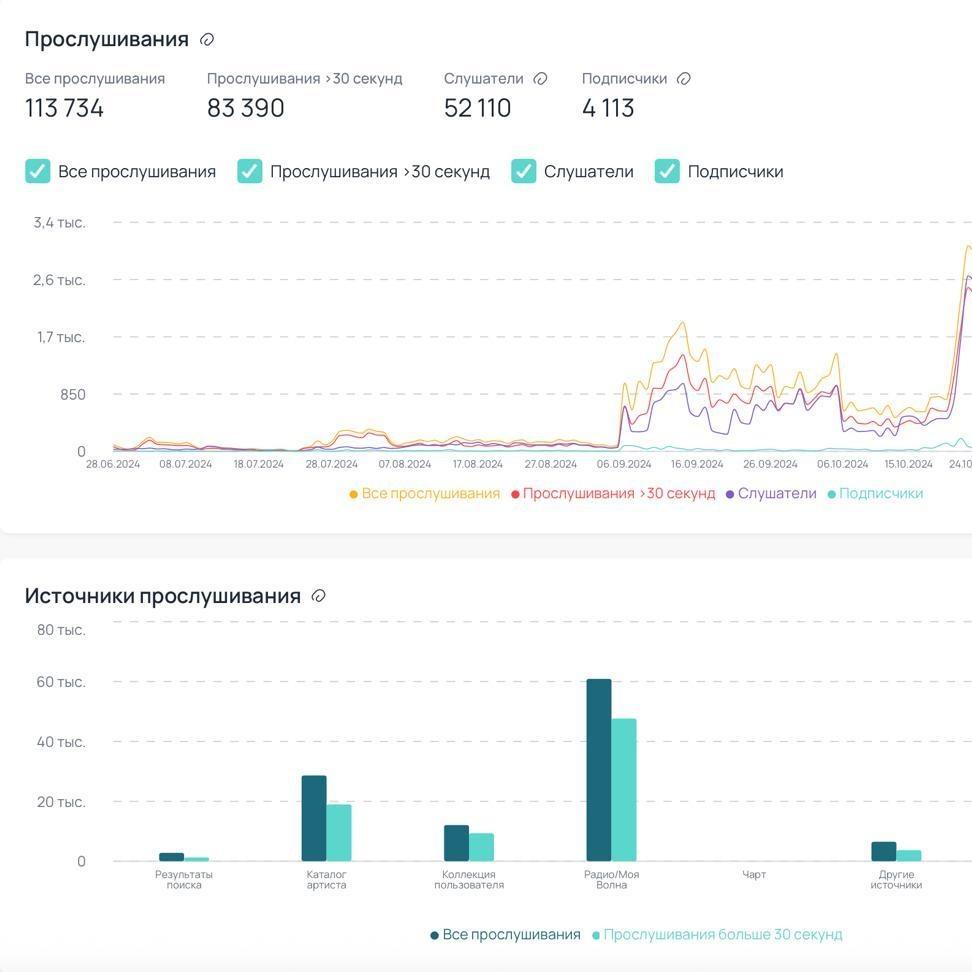Screen dimensions: 972x972
Task: Click the light teal Каталог артиста bar
Action: click(x=339, y=833)
